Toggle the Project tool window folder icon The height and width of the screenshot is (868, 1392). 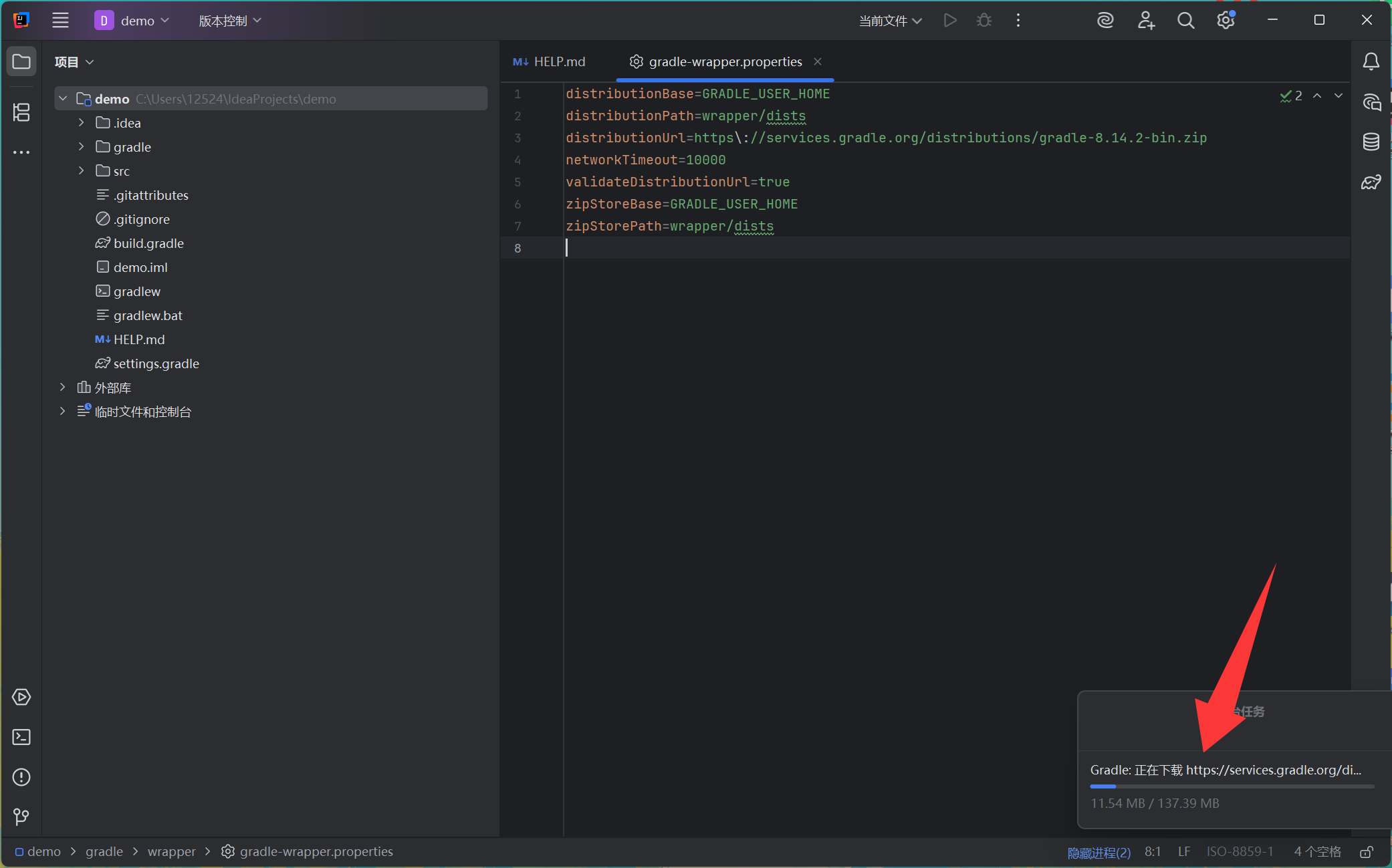pyautogui.click(x=21, y=61)
